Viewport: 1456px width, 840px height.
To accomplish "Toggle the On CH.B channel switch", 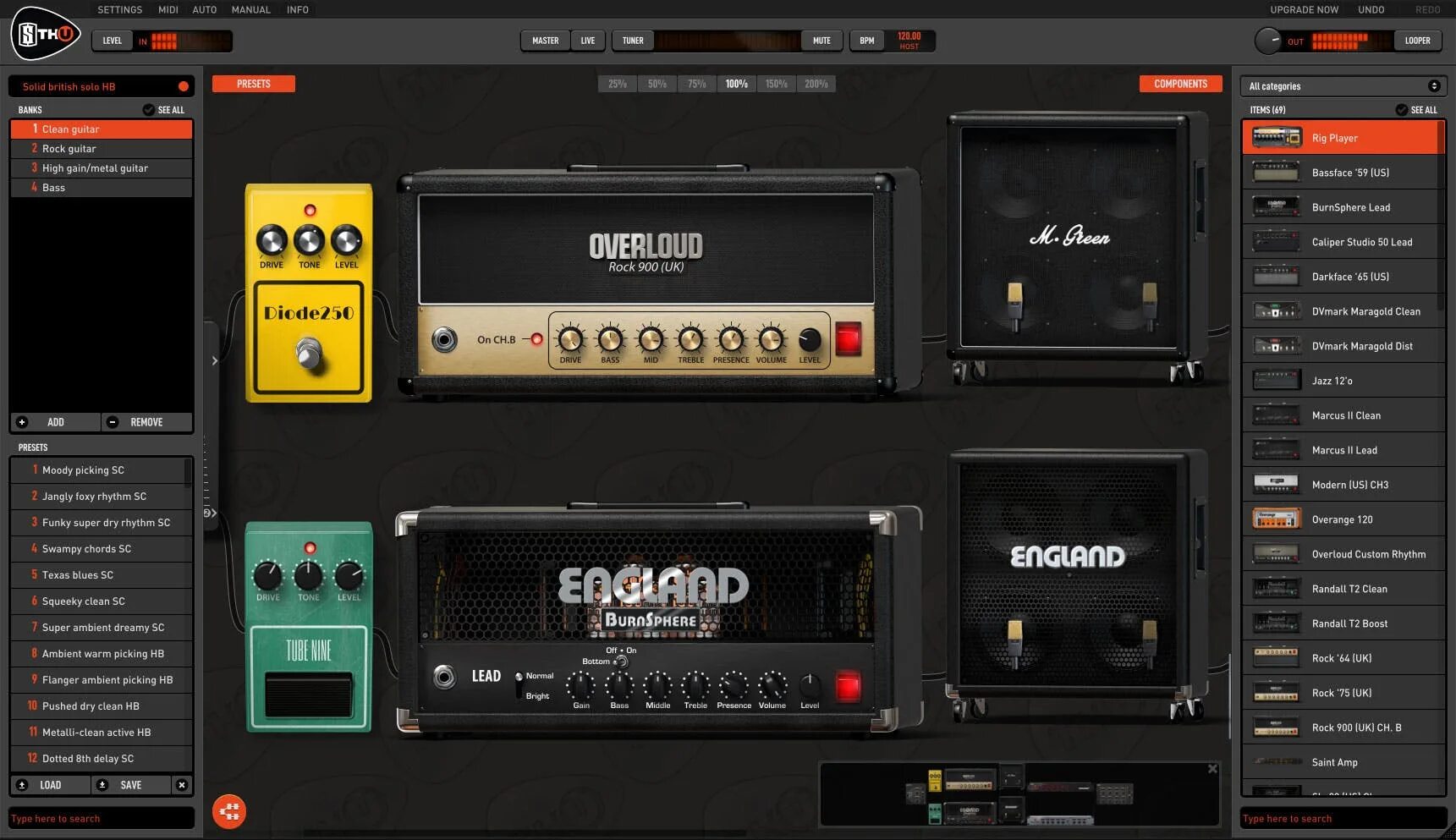I will (x=536, y=339).
